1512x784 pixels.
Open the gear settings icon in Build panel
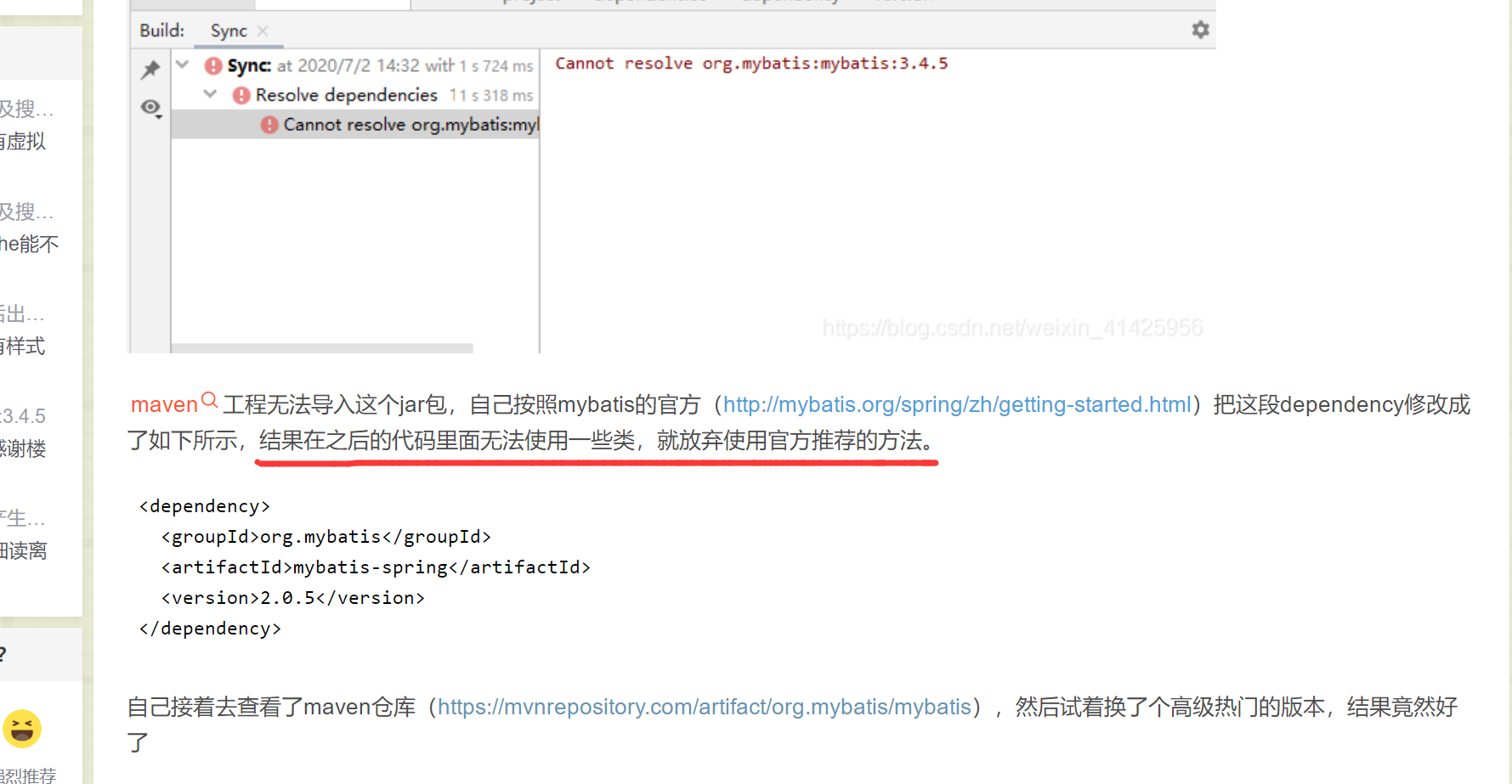tap(1200, 29)
